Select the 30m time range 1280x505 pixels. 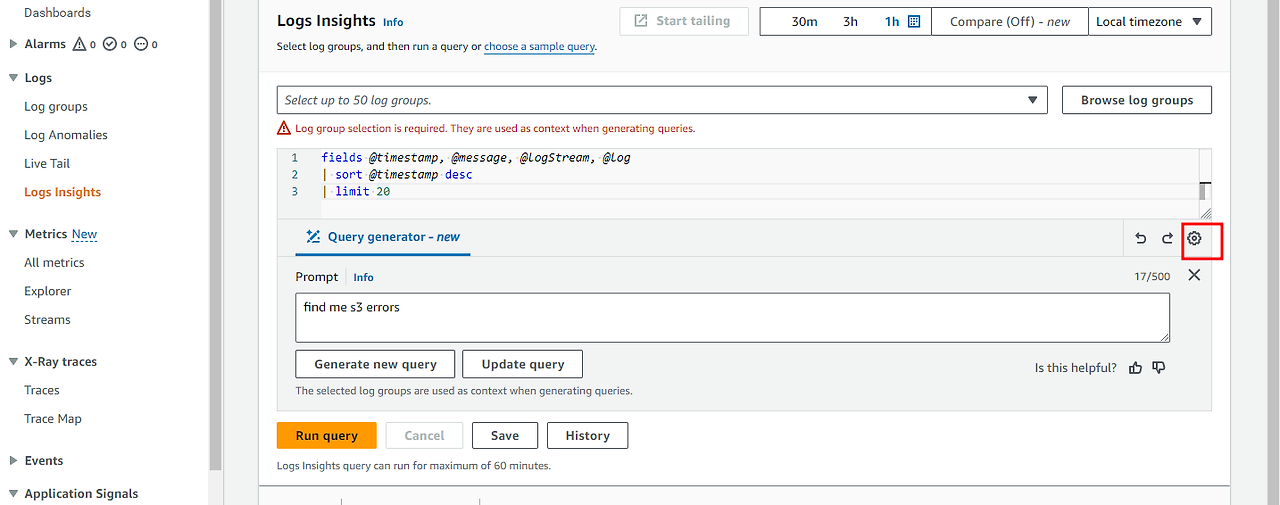click(x=804, y=21)
